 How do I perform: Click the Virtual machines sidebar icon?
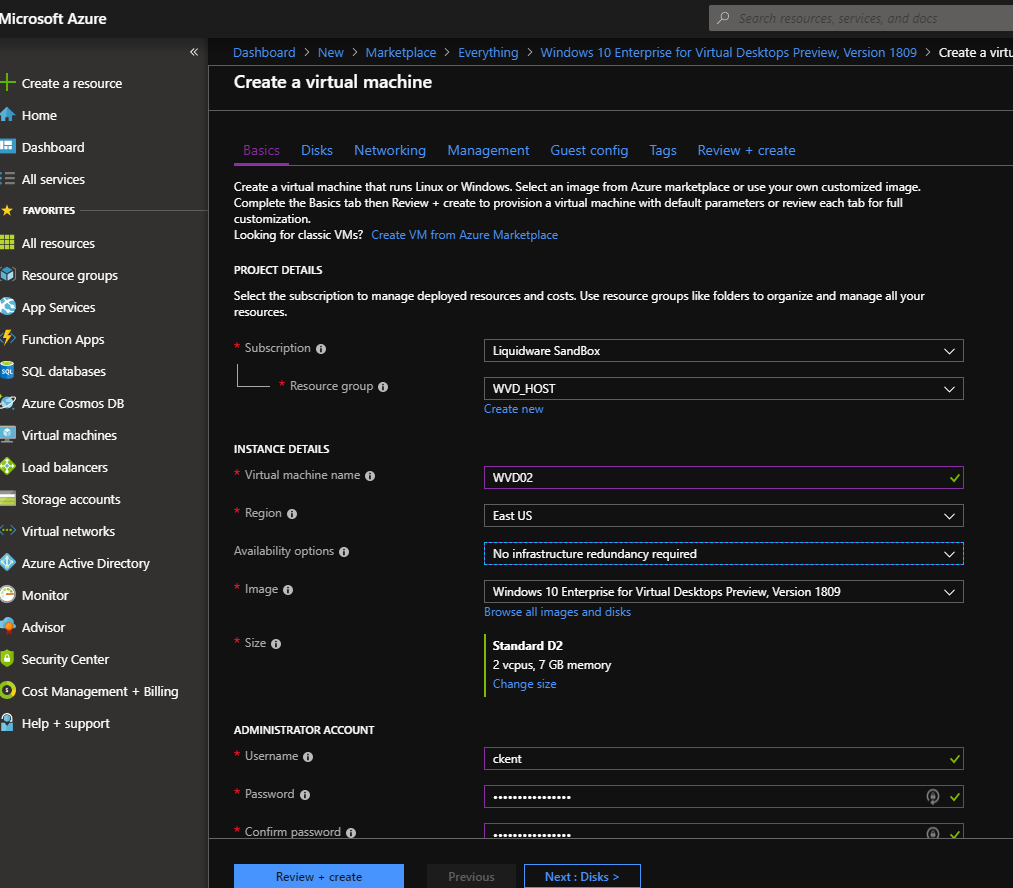coord(8,435)
